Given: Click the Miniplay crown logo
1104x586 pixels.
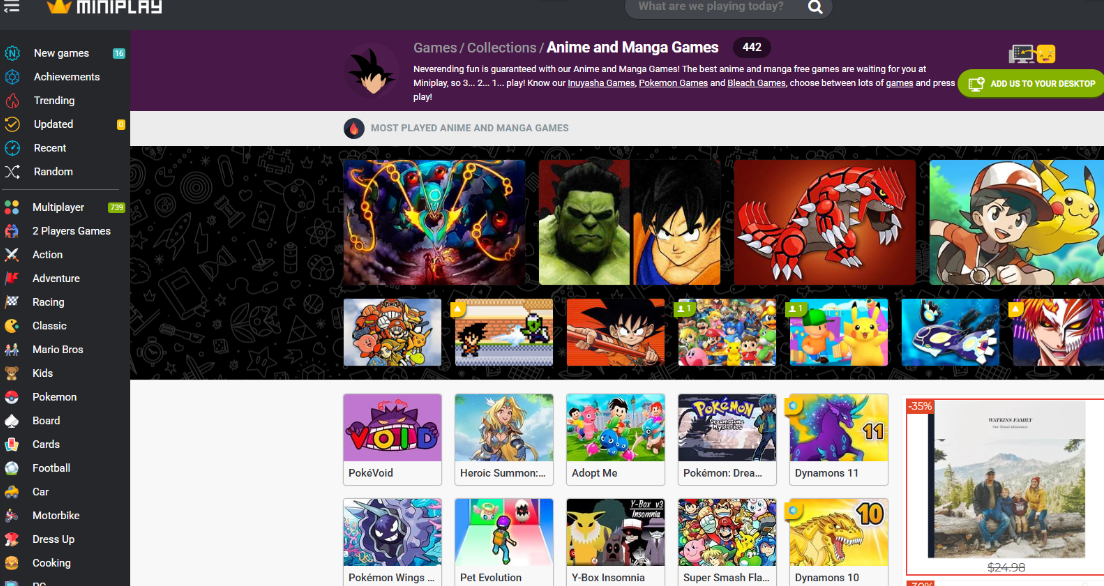Looking at the screenshot, I should click(x=59, y=7).
